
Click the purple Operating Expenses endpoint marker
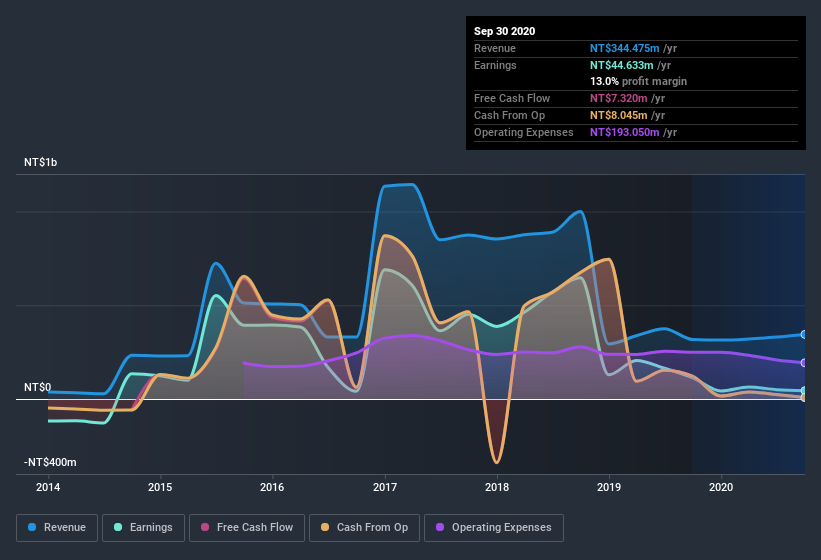click(804, 362)
